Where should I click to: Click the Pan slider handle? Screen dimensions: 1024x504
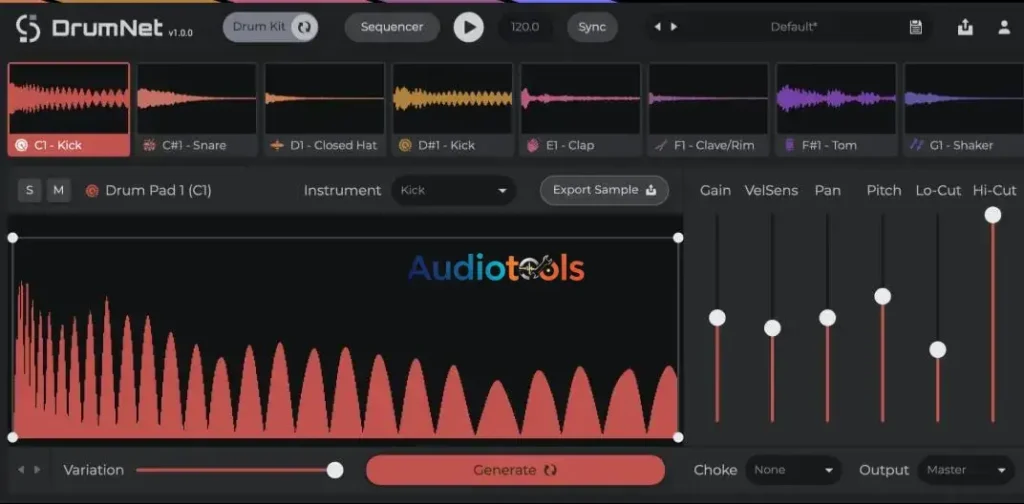(x=827, y=318)
